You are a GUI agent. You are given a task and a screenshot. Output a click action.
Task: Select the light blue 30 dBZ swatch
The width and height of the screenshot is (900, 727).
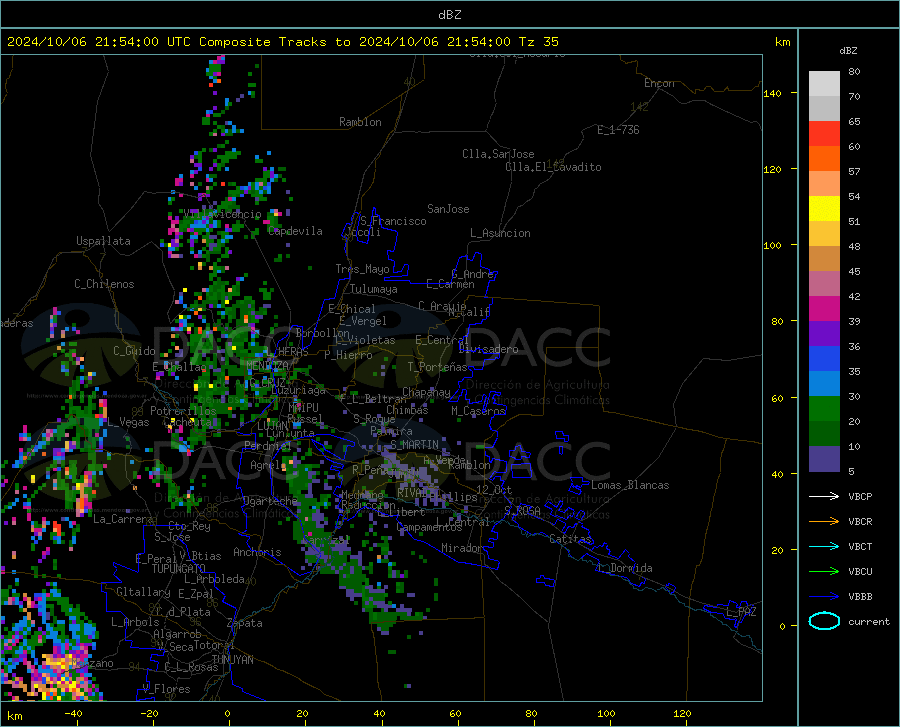(x=824, y=383)
